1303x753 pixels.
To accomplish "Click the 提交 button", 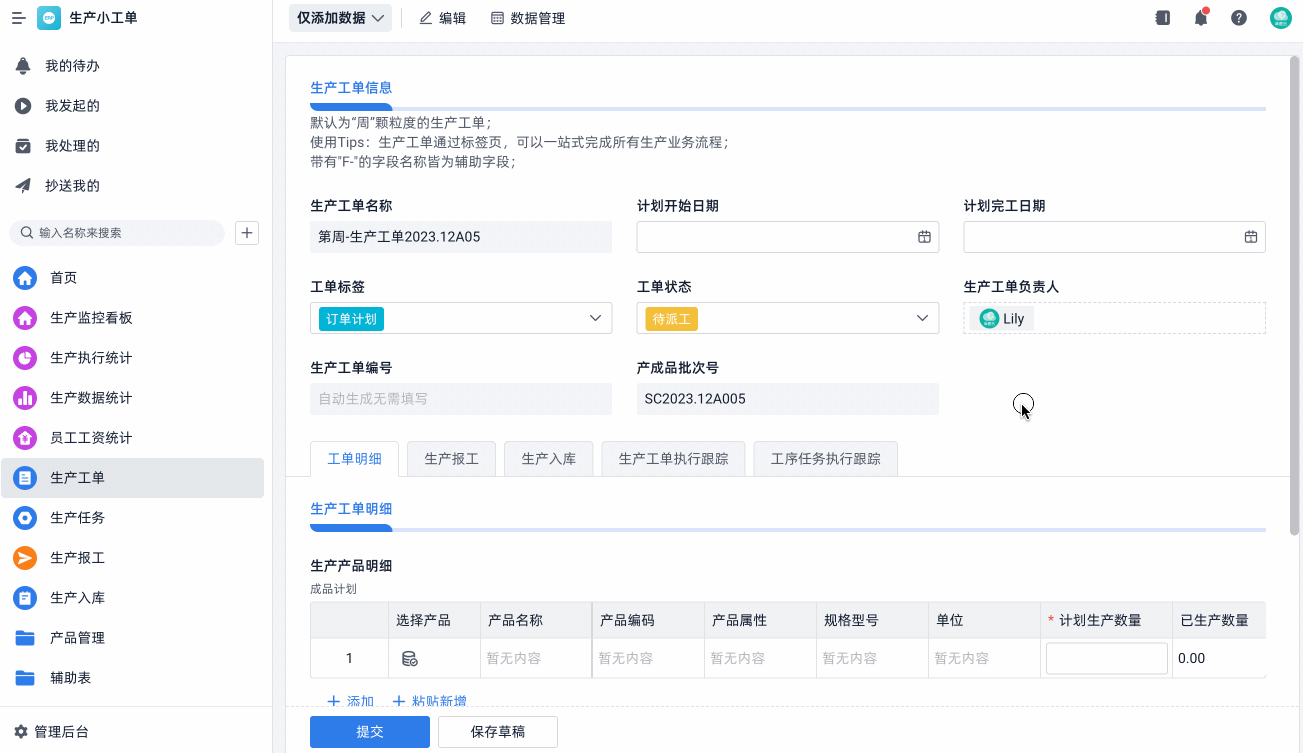I will pos(370,732).
